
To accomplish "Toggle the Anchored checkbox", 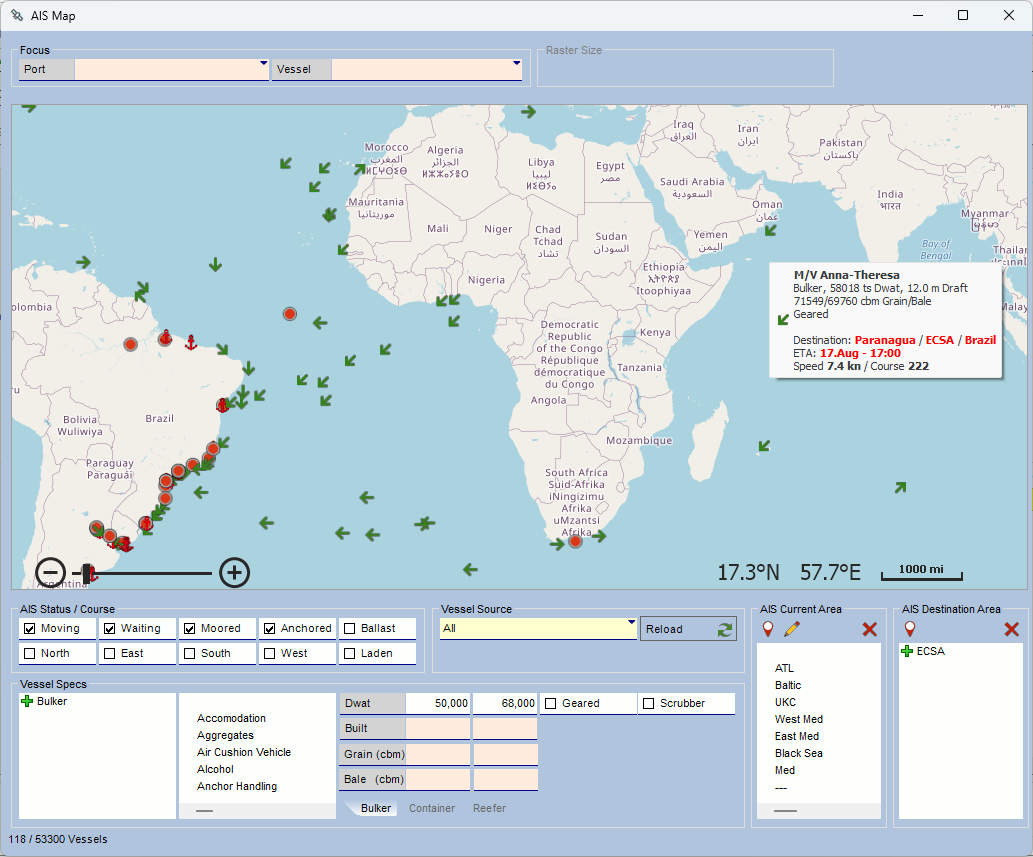I will pos(269,628).
